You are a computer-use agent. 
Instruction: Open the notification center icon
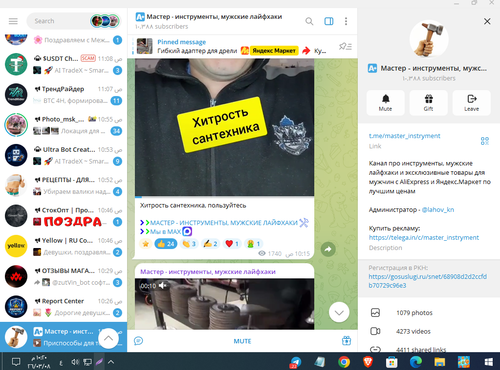[x=16, y=362]
